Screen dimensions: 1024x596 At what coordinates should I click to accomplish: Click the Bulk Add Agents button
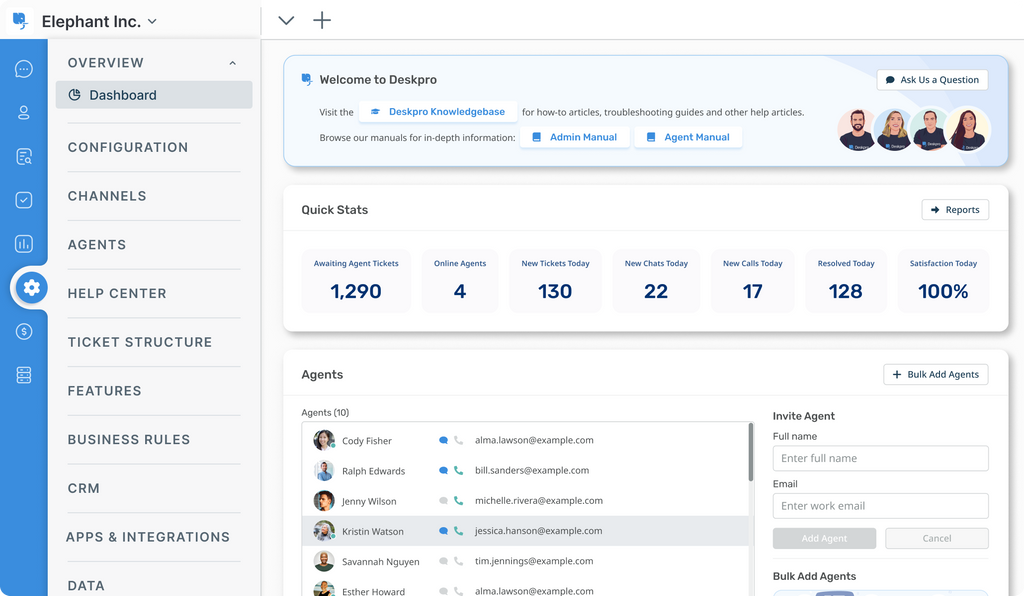pos(935,374)
